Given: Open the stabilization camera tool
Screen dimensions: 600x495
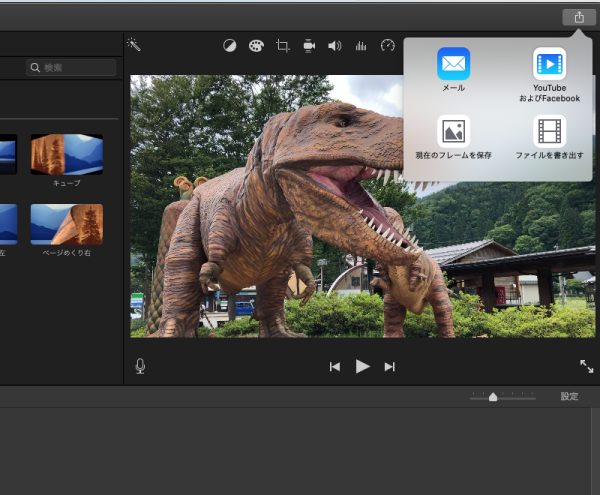Looking at the screenshot, I should point(309,46).
